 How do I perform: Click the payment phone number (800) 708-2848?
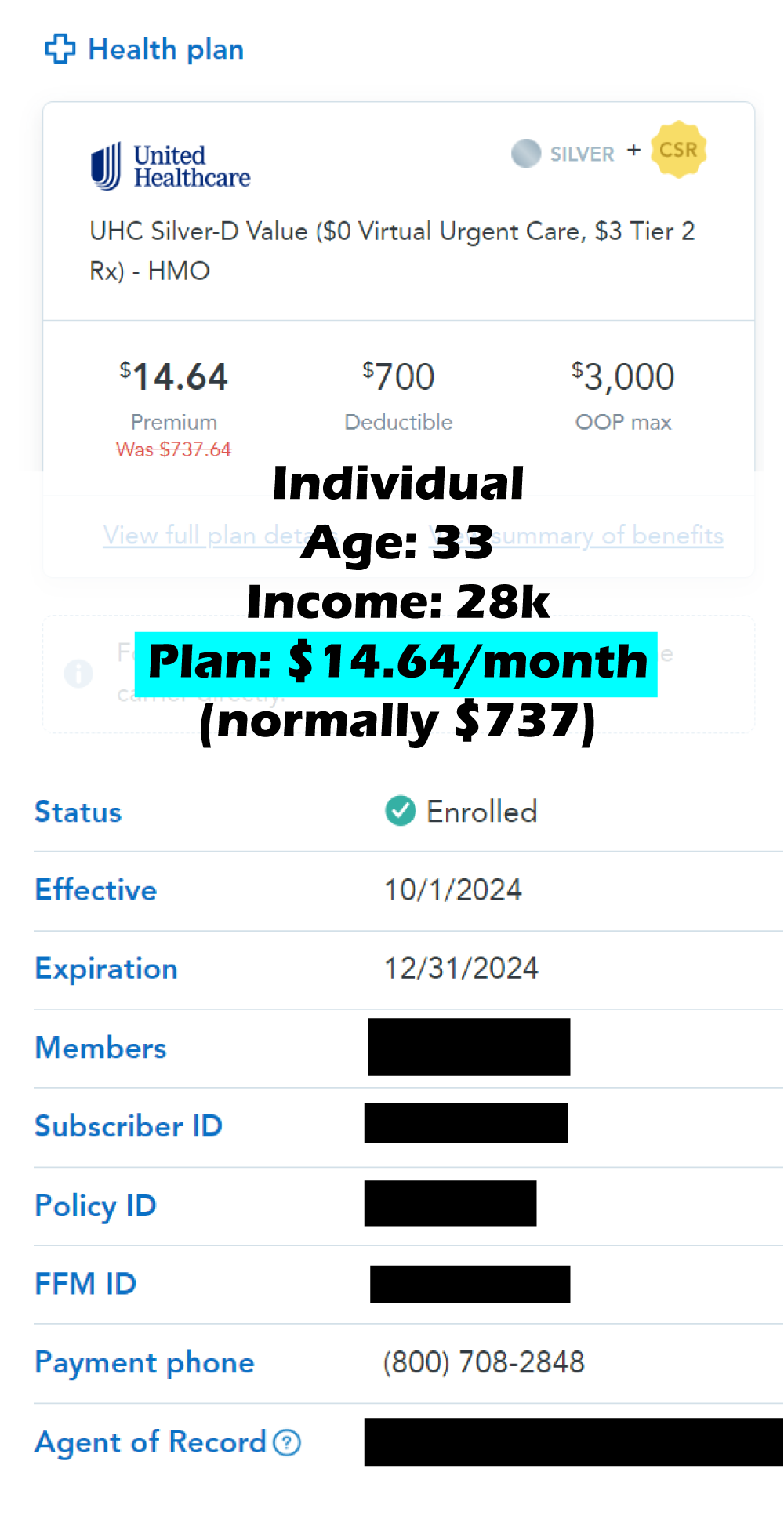tap(484, 1362)
